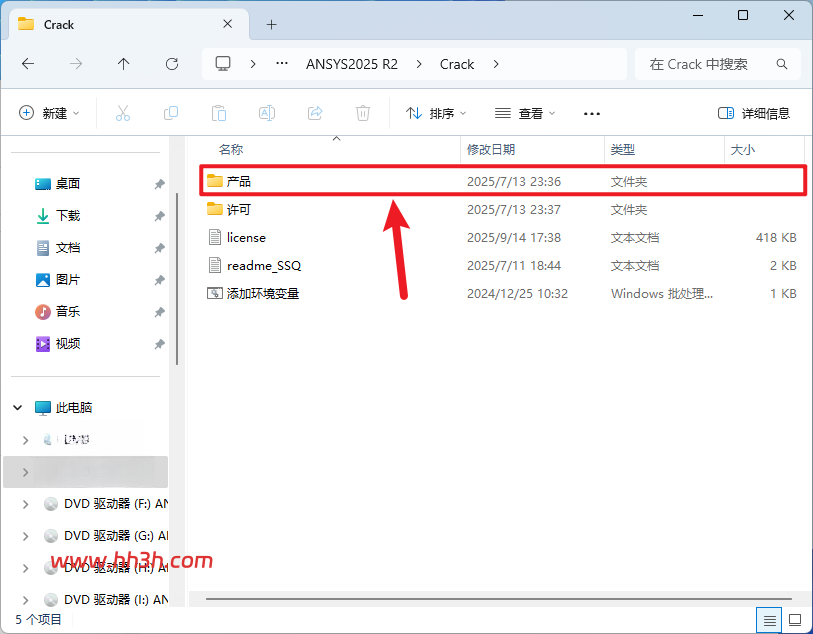Image resolution: width=813 pixels, height=634 pixels.
Task: Click the Paste clipboard icon
Action: (219, 113)
